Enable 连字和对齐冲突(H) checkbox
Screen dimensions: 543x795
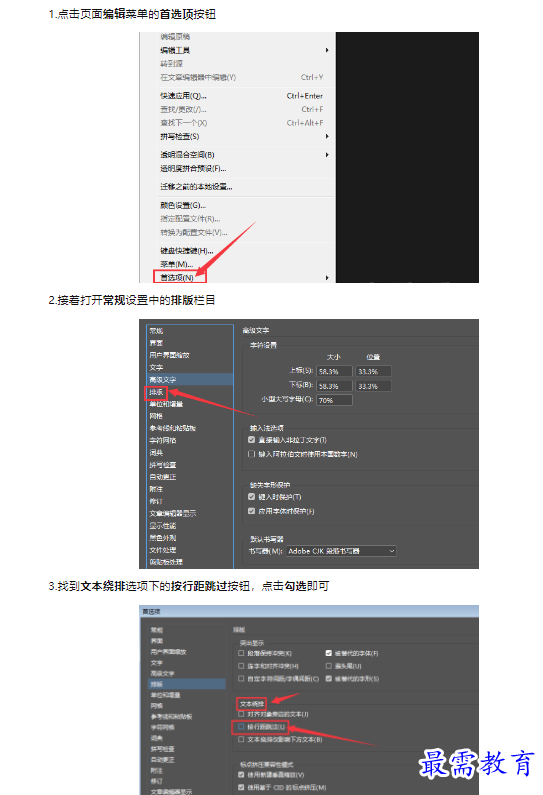click(241, 666)
